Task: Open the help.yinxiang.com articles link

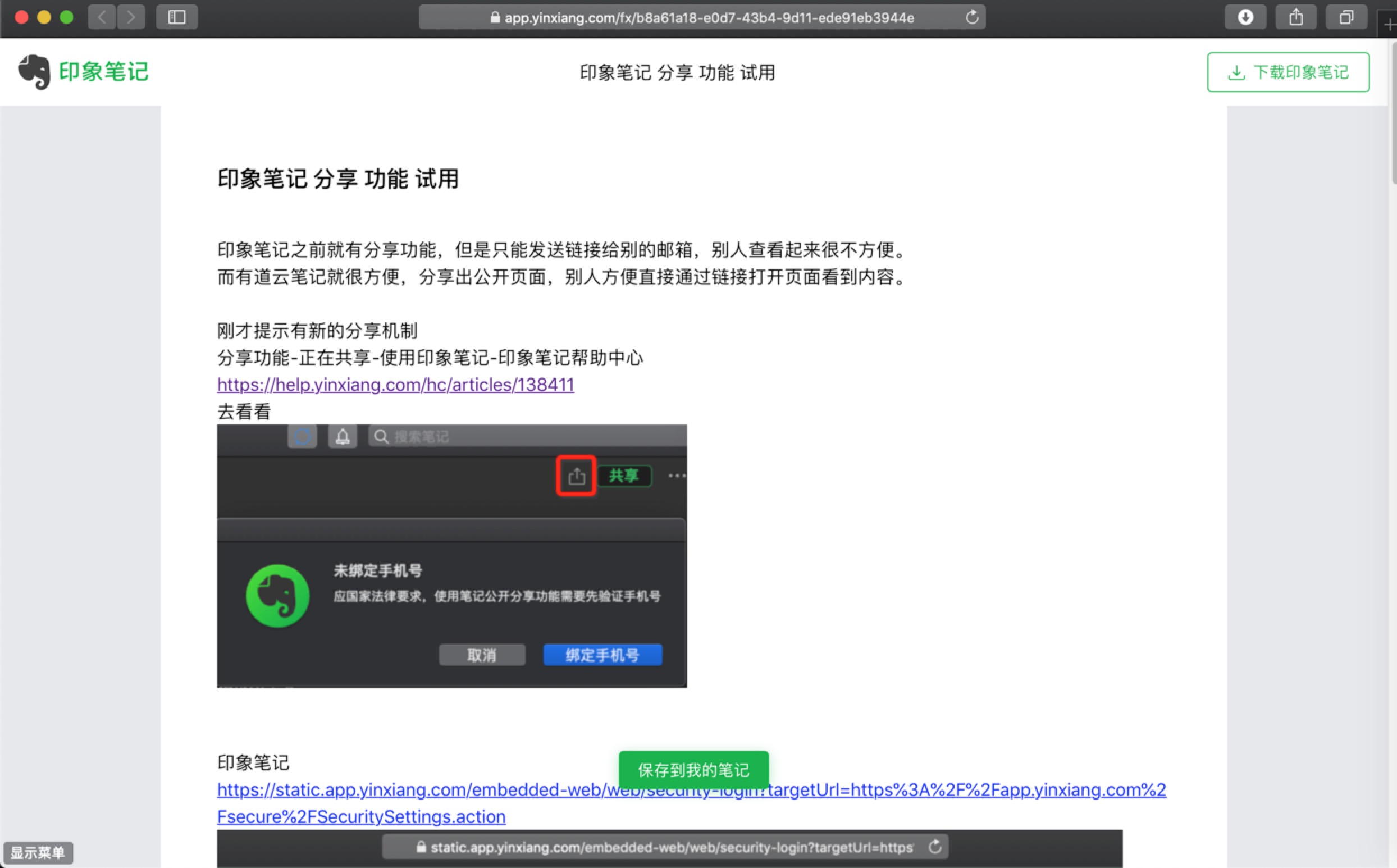Action: [395, 385]
